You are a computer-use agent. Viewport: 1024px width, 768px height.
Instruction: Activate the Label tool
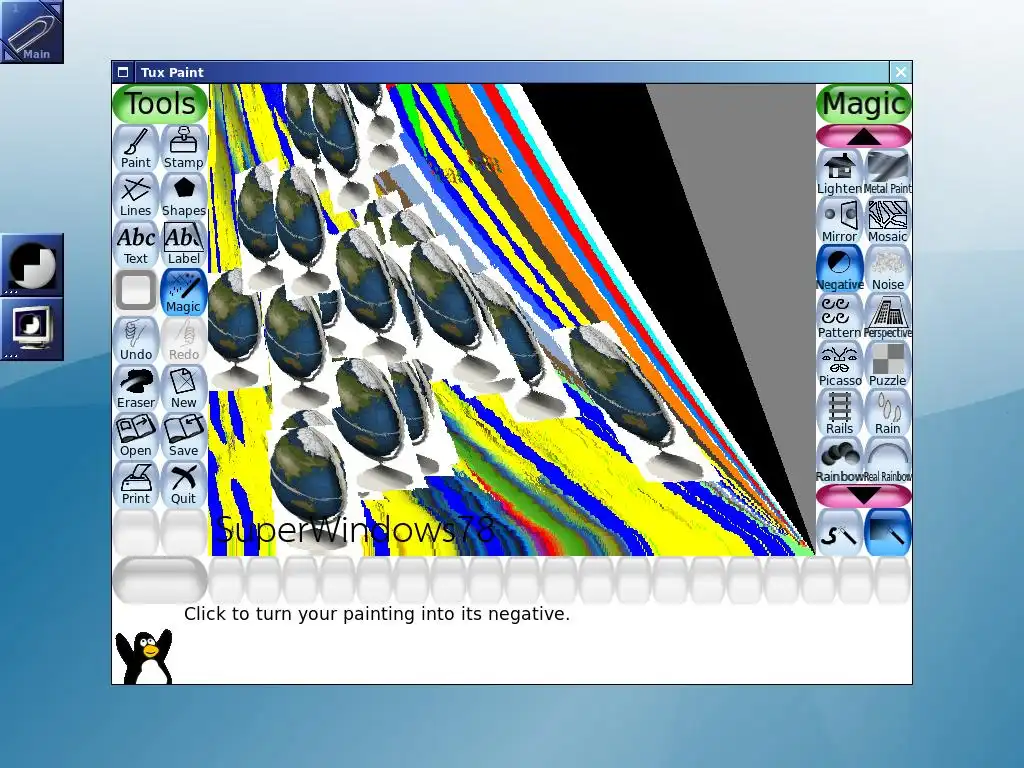pyautogui.click(x=184, y=244)
